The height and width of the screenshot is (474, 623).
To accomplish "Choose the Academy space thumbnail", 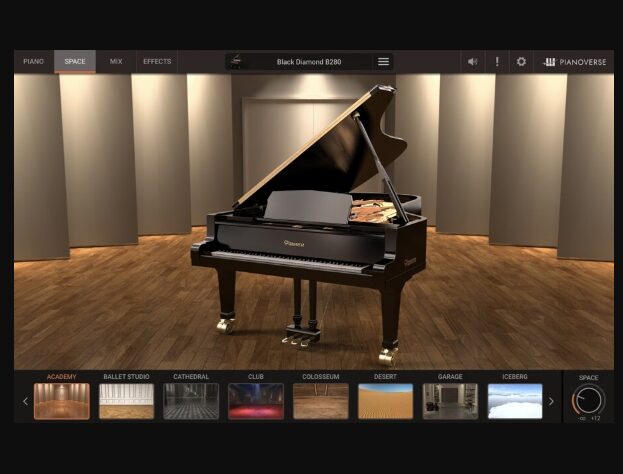I will 62,401.
